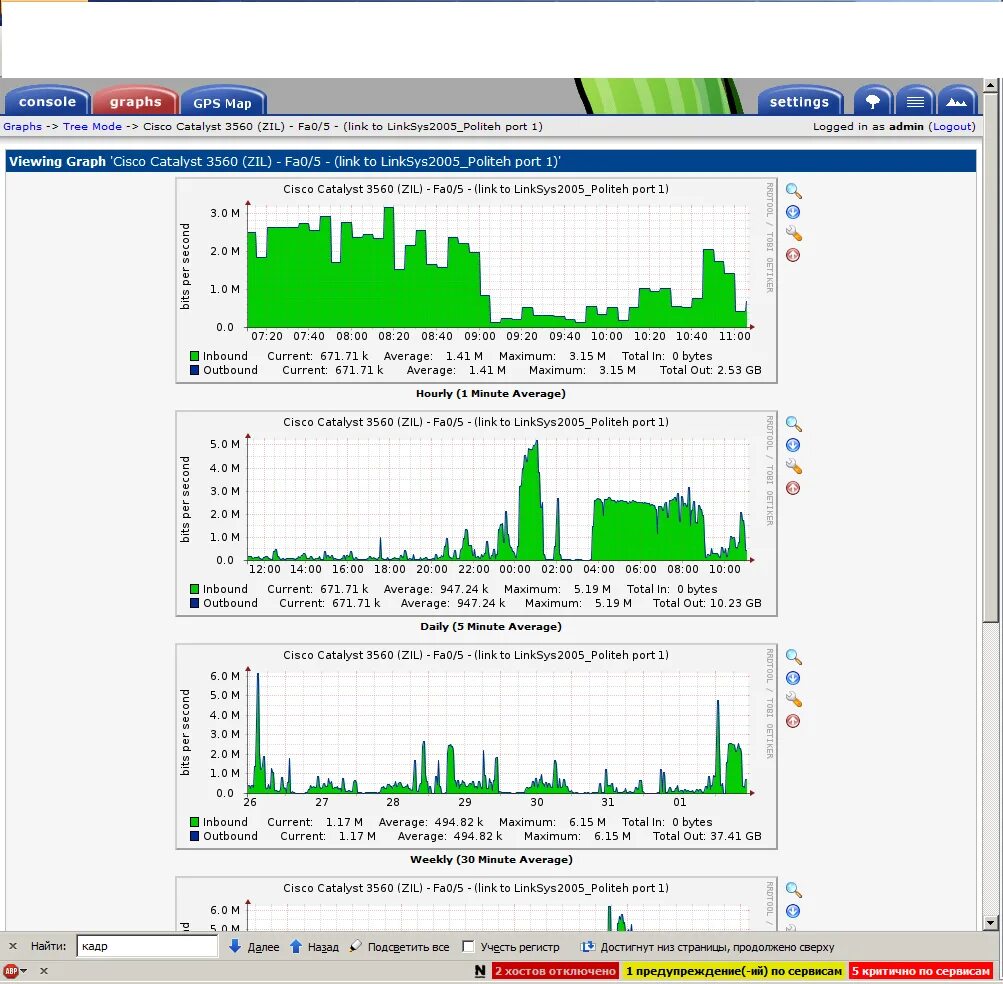The image size is (1003, 984).
Task: Switch to preview view mode icon tab
Action: point(957,101)
